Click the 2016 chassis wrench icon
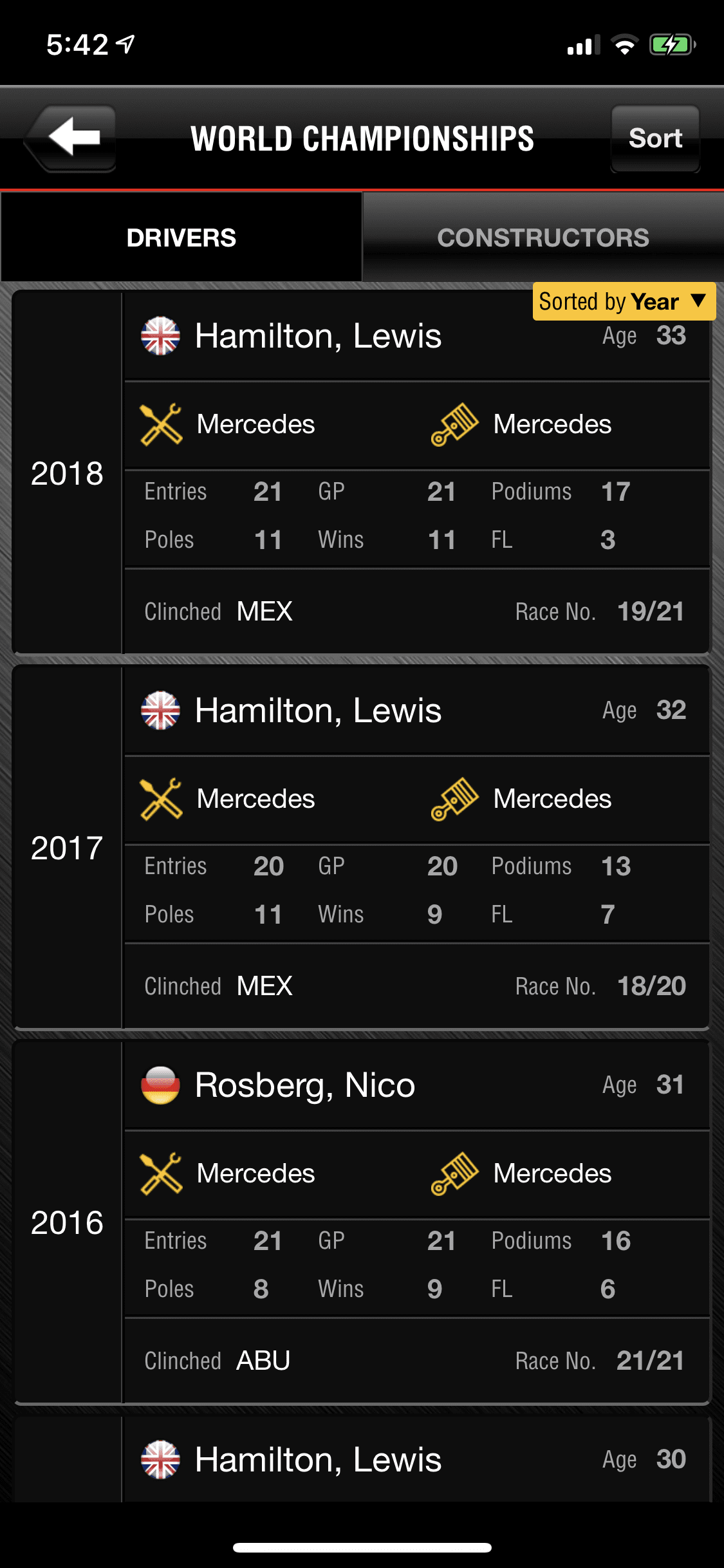This screenshot has height=1568, width=724. 161,1173
